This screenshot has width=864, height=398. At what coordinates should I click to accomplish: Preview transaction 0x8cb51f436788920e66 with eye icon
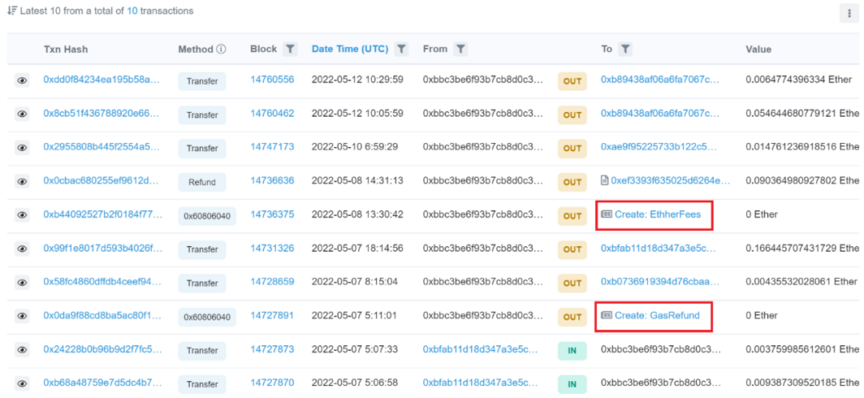click(22, 115)
